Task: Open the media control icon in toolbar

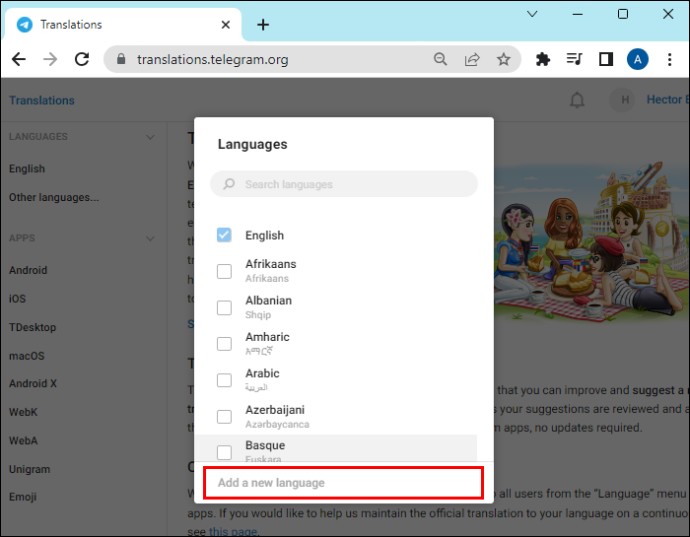Action: click(x=574, y=59)
